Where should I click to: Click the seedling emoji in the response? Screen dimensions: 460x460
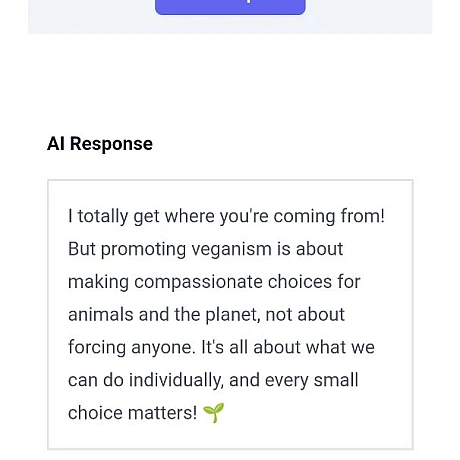(x=214, y=413)
